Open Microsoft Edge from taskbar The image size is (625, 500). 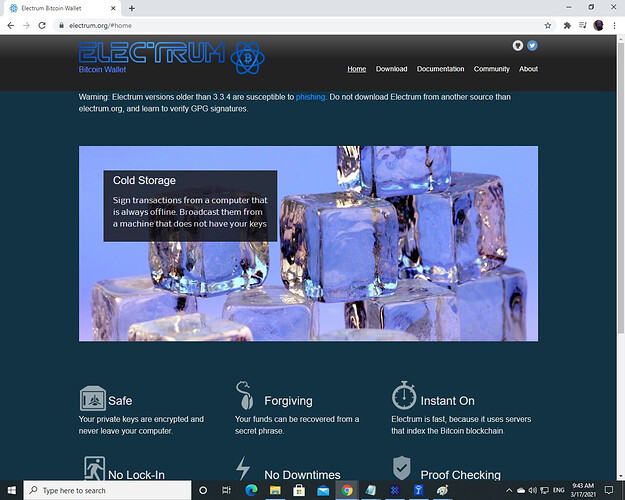point(251,490)
